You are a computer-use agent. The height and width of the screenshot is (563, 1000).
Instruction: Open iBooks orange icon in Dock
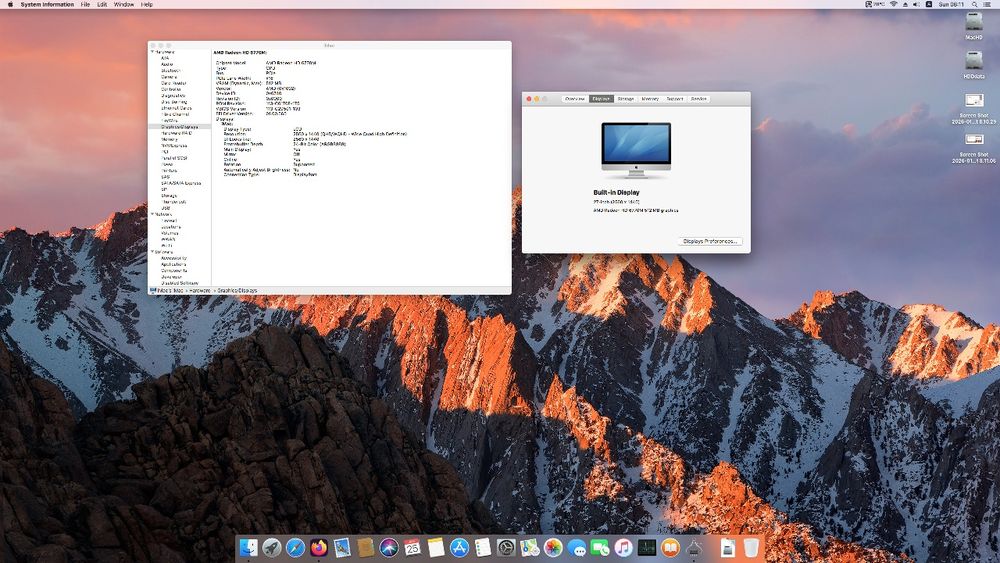point(670,547)
